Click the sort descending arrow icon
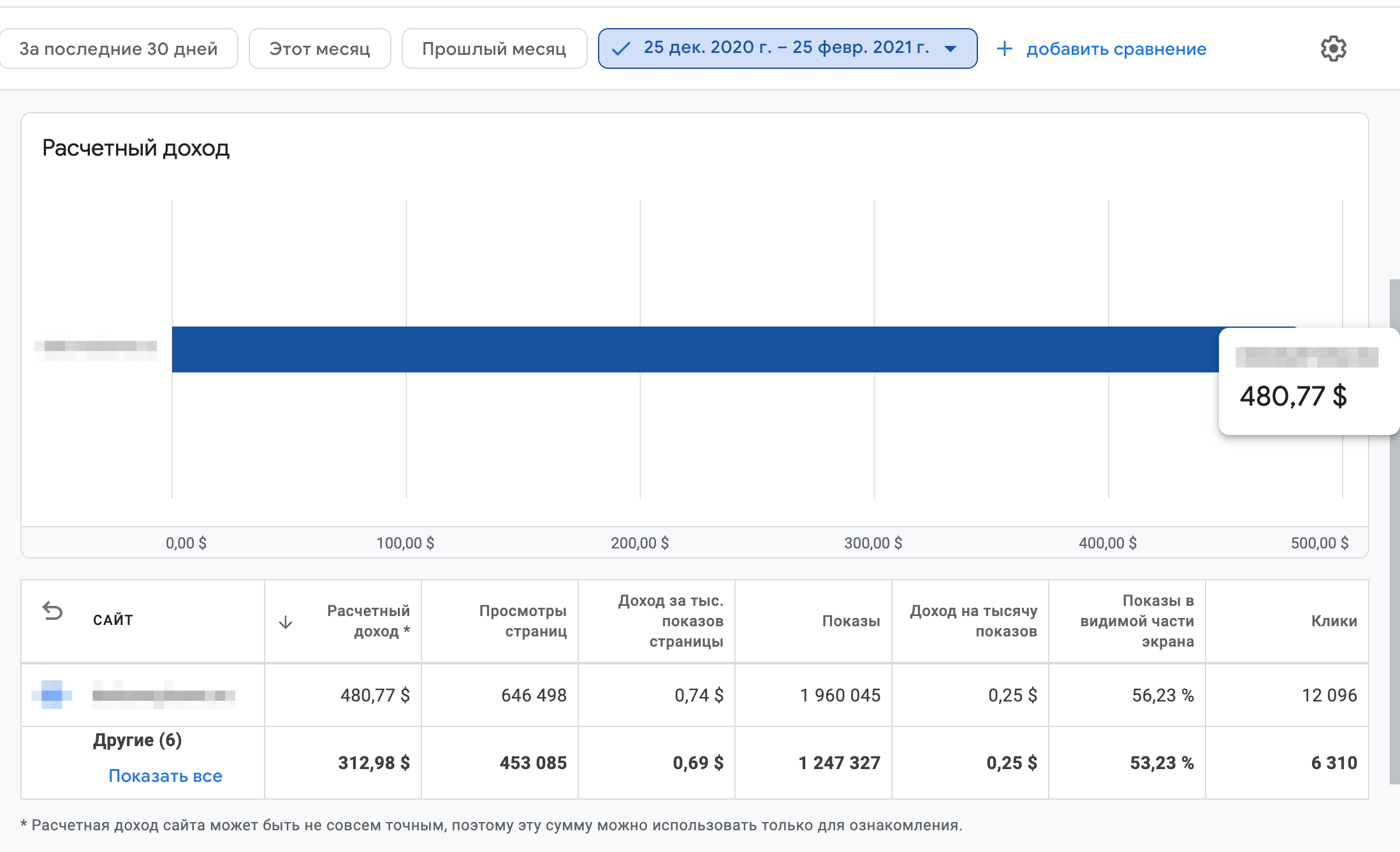The width and height of the screenshot is (1400, 852). 286,622
